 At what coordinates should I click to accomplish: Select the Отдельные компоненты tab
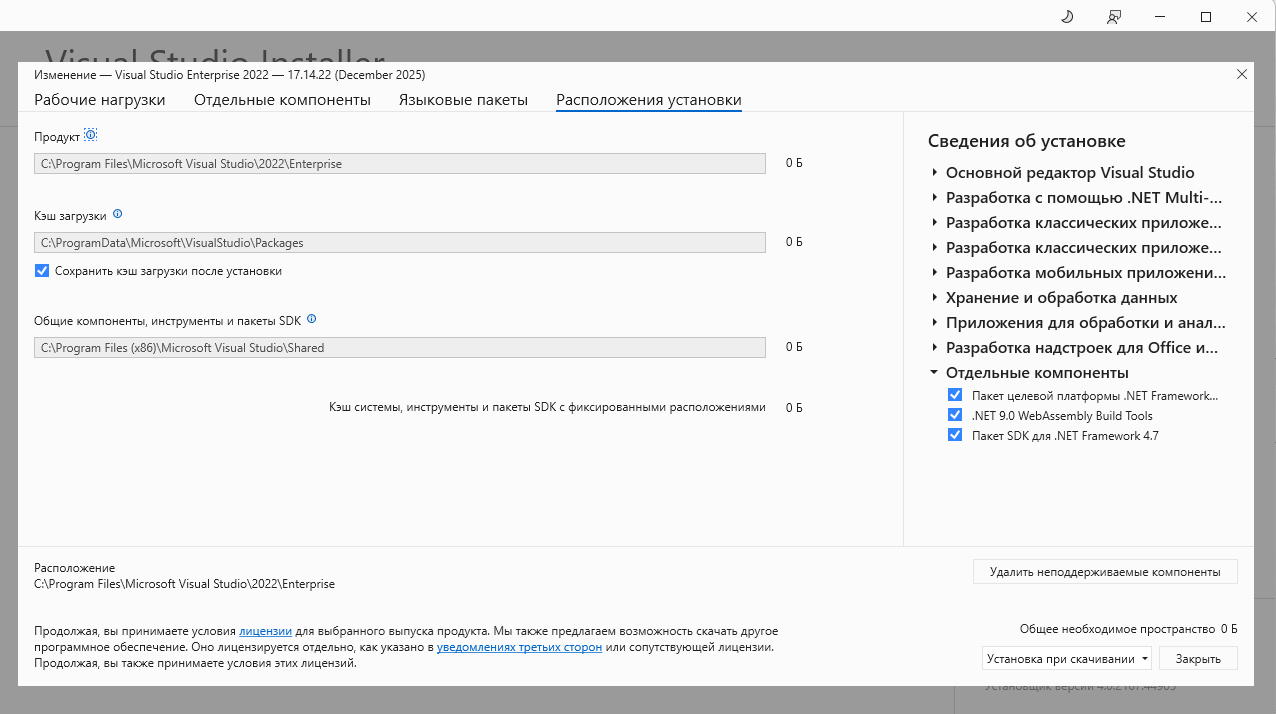tap(282, 100)
